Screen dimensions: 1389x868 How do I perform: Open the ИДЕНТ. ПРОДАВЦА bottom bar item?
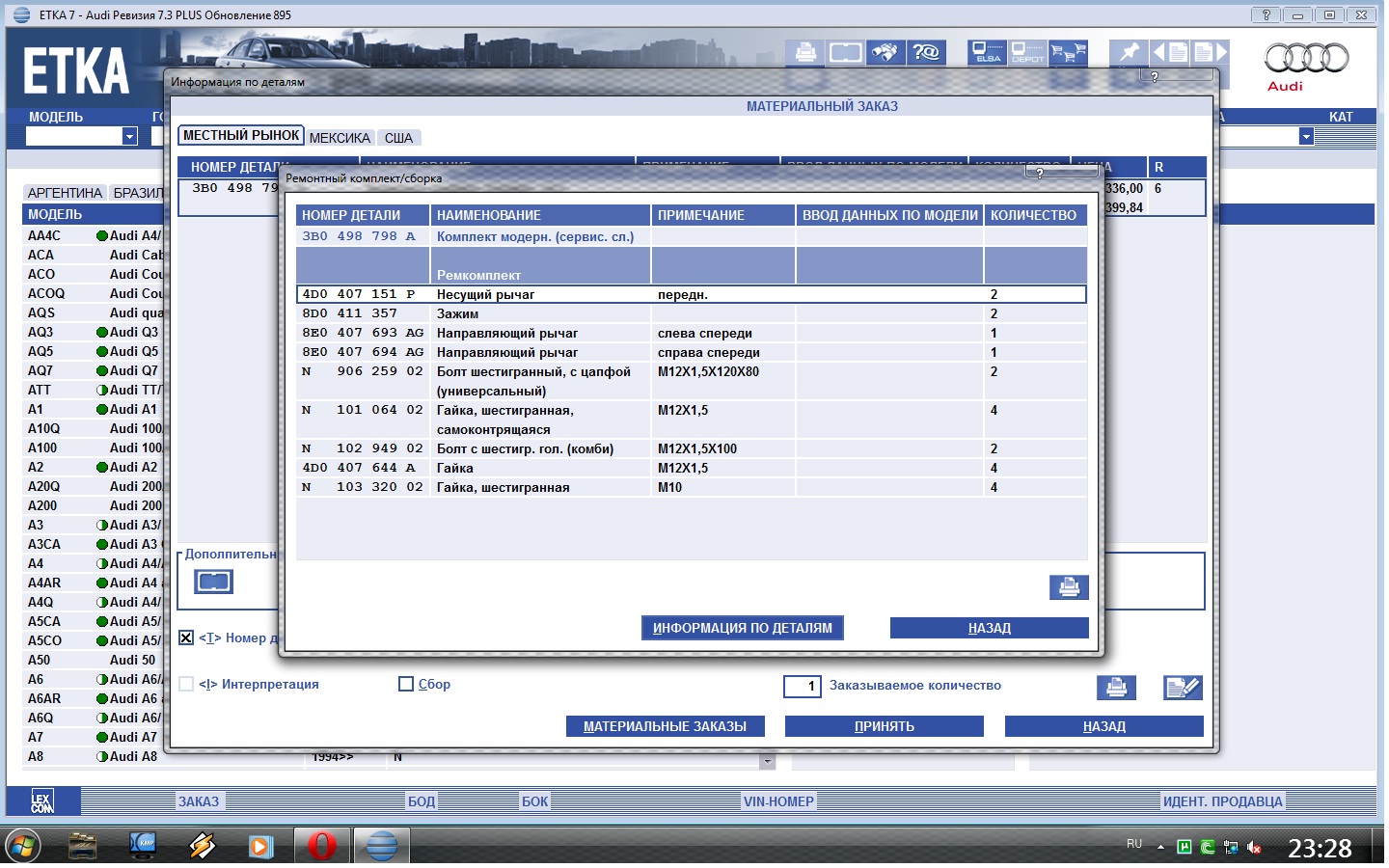pyautogui.click(x=1222, y=801)
